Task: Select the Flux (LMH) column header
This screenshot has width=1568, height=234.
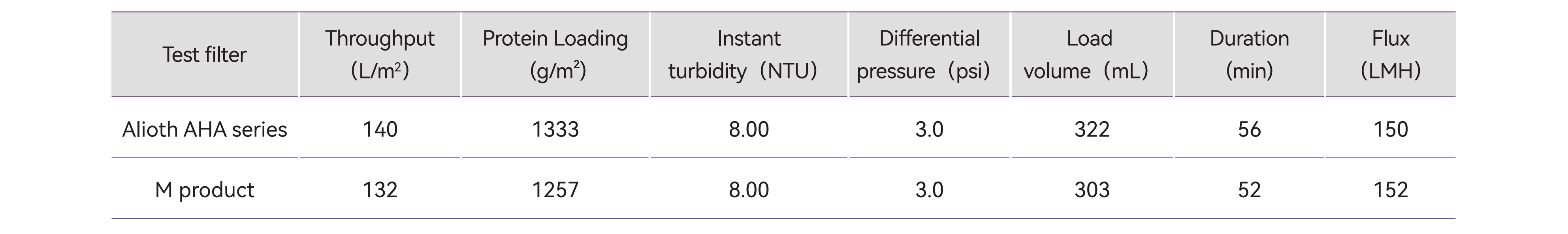Action: coord(1390,55)
